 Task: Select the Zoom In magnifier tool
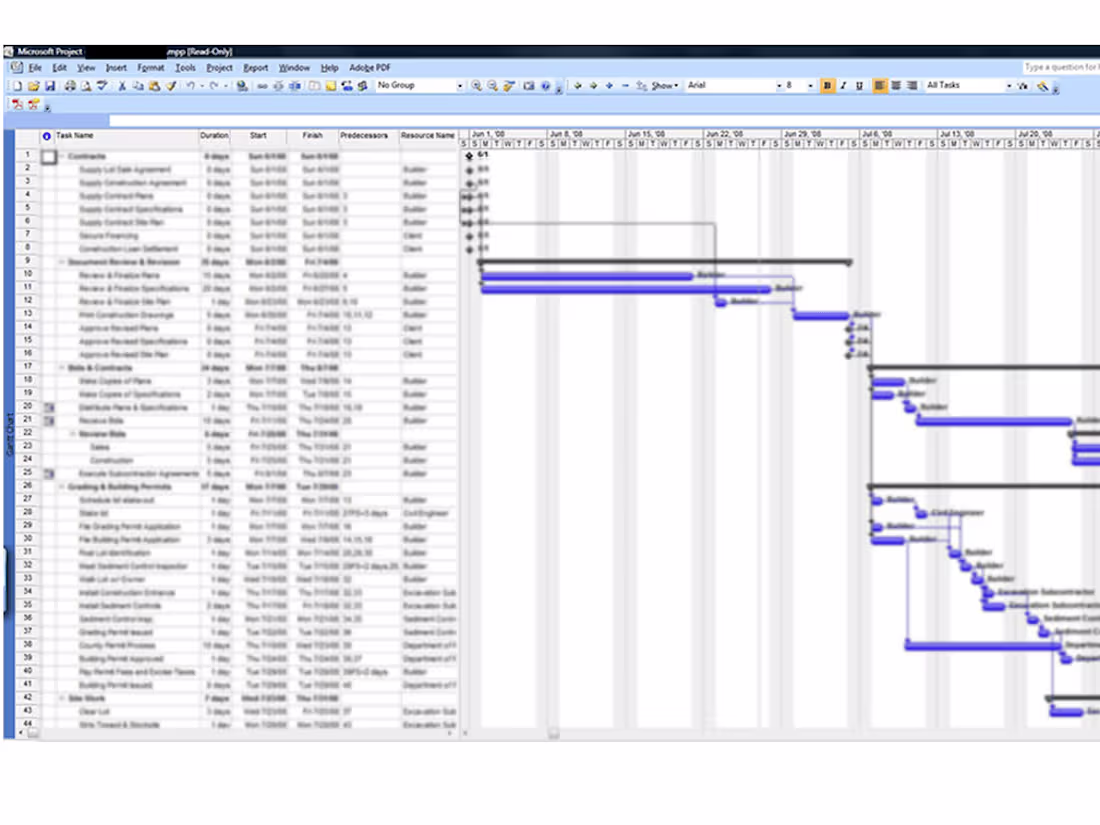[476, 86]
